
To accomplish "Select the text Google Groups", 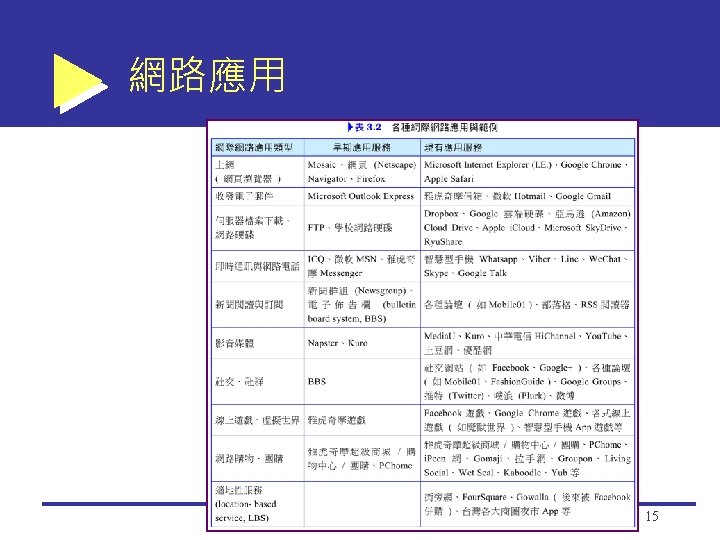I will (x=591, y=382).
